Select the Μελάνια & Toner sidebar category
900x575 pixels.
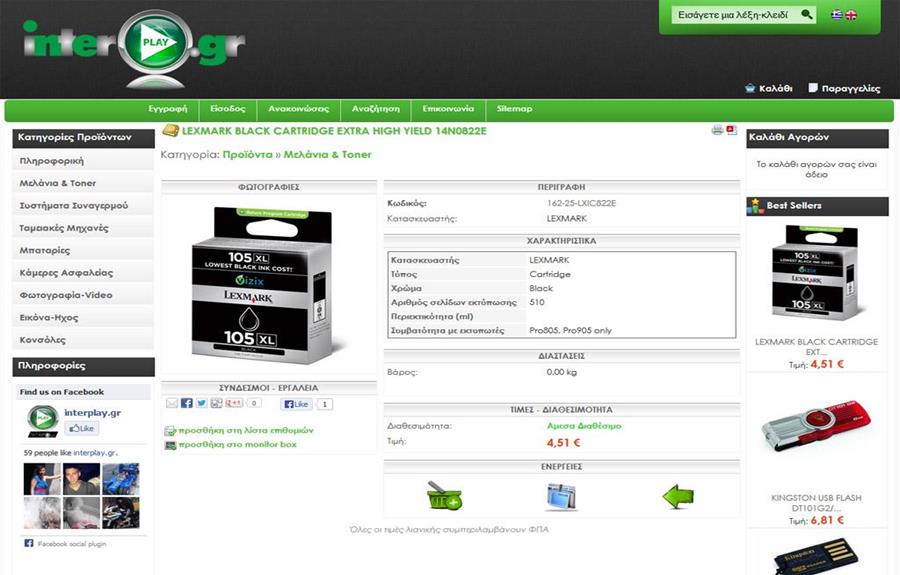[83, 184]
